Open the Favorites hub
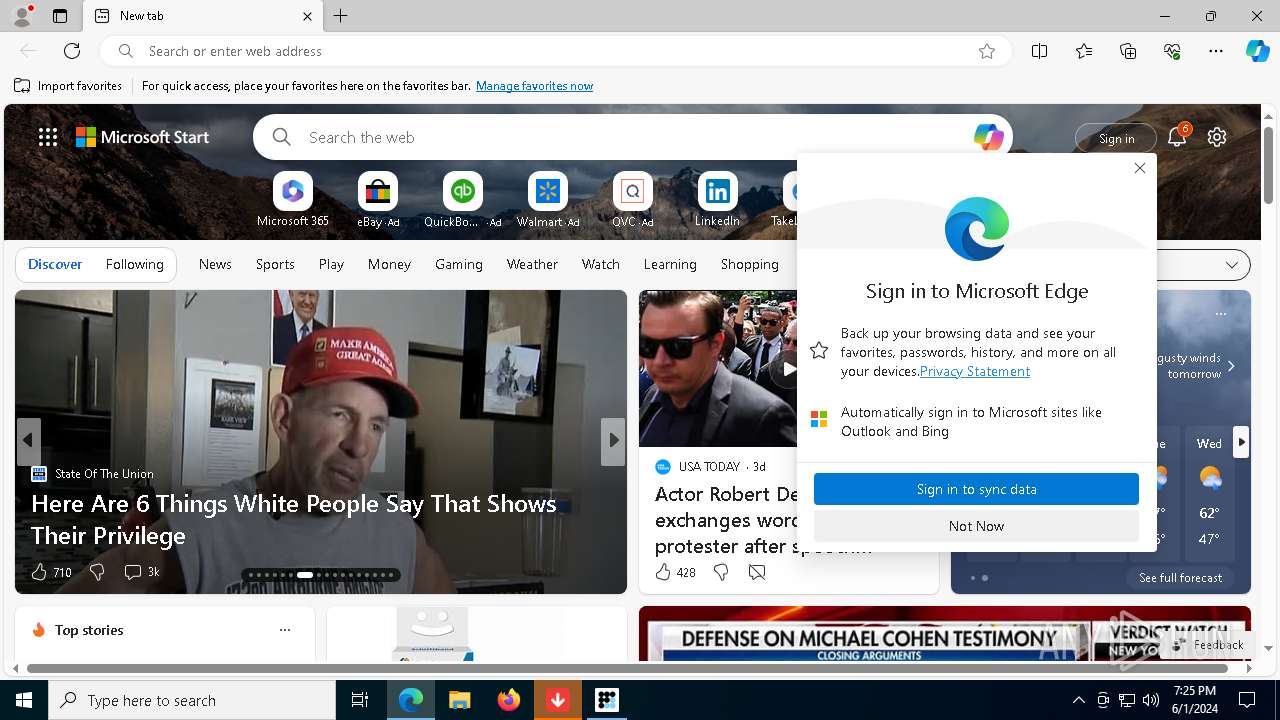 [x=1084, y=51]
